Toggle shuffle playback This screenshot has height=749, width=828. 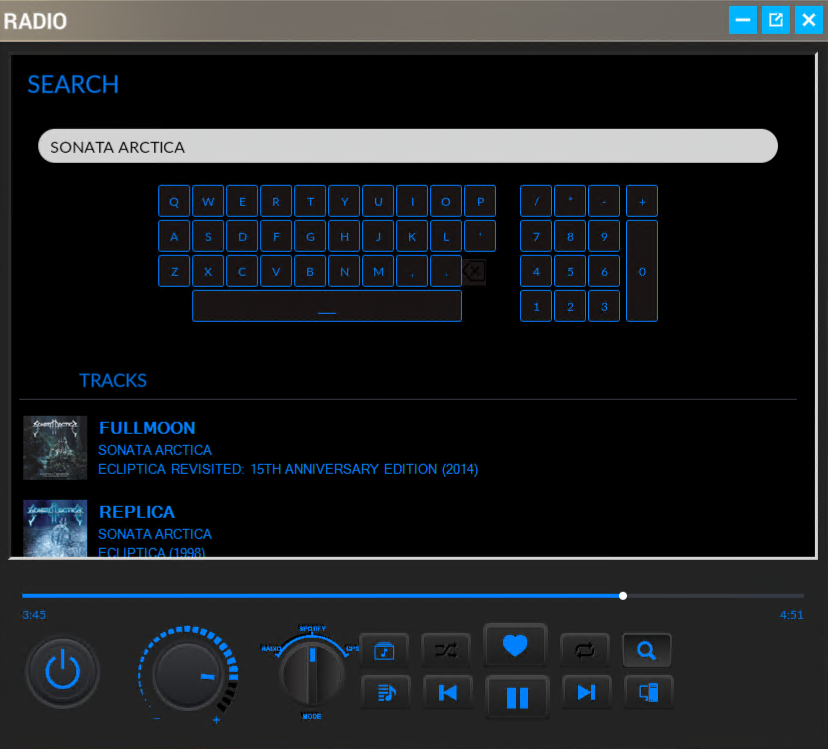pos(445,651)
